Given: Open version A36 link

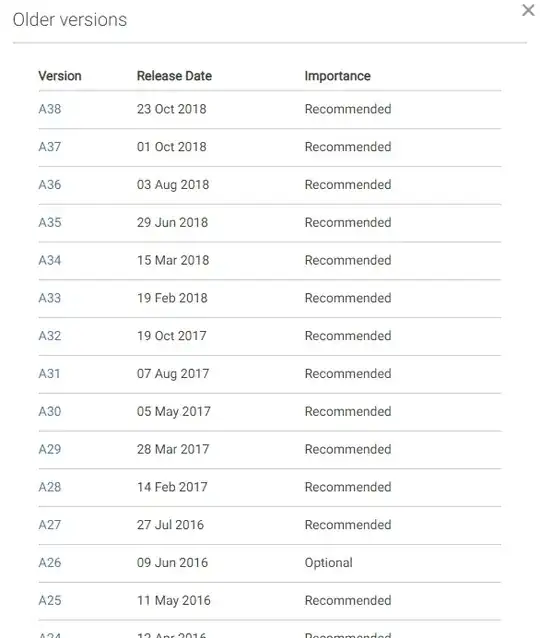Looking at the screenshot, I should 50,185.
